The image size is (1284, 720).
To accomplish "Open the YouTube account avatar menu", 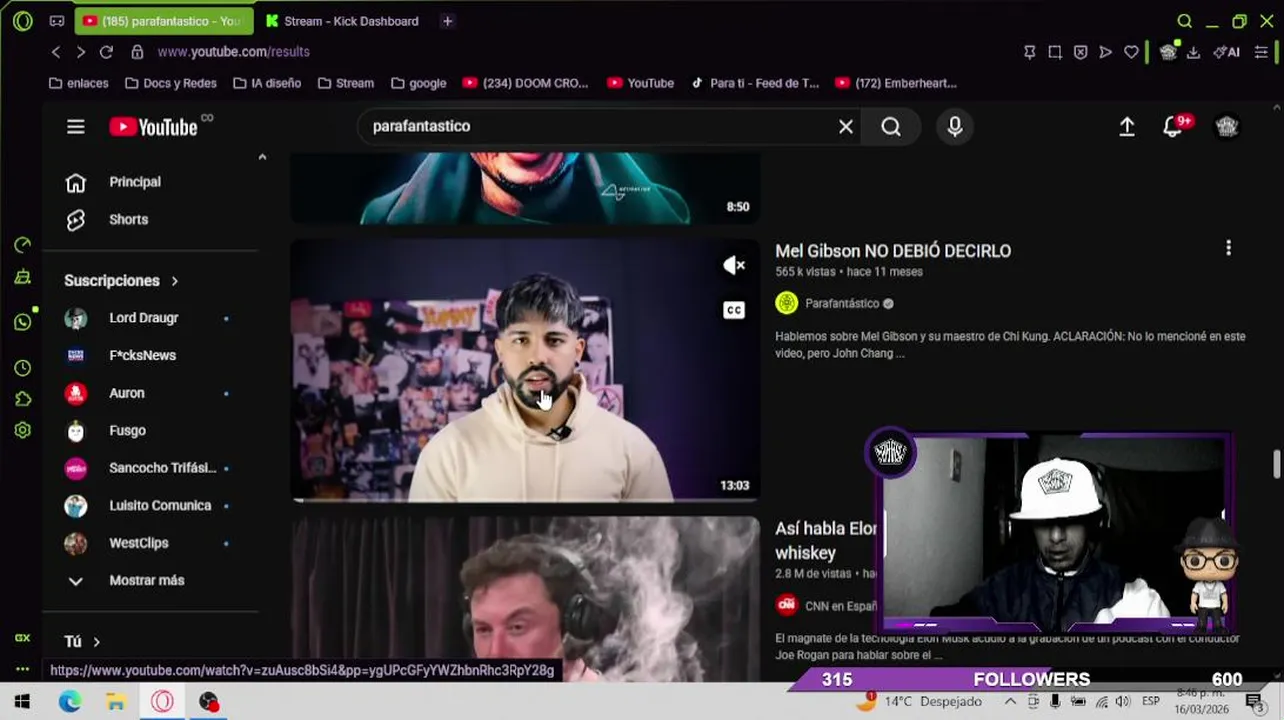I will [x=1227, y=127].
